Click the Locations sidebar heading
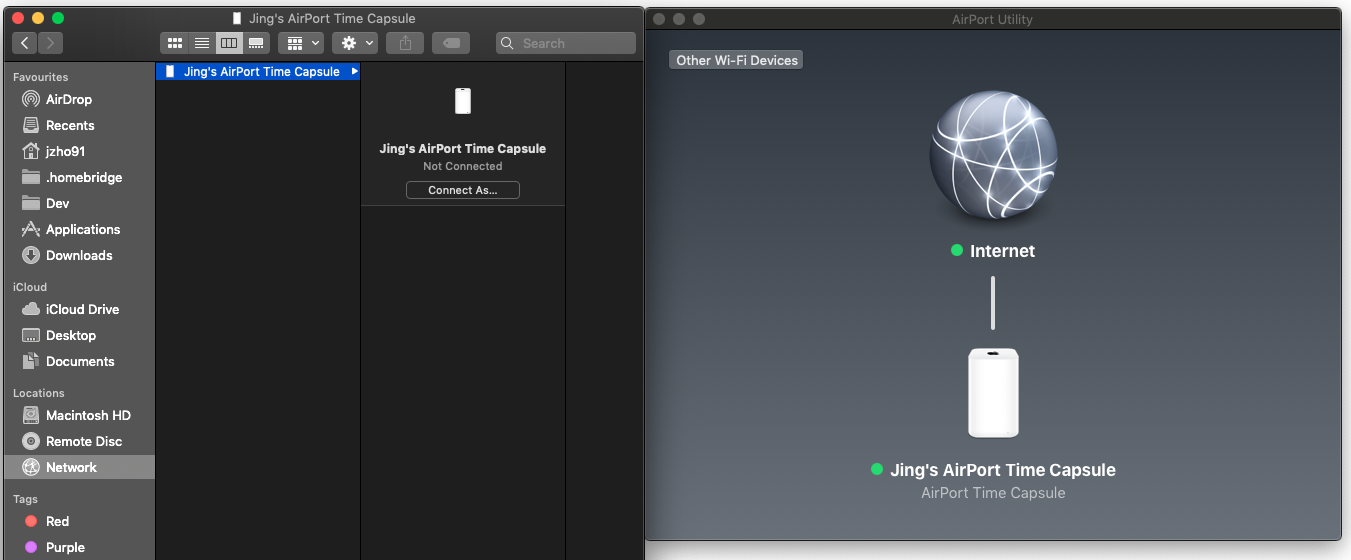Image resolution: width=1351 pixels, height=560 pixels. coord(39,393)
